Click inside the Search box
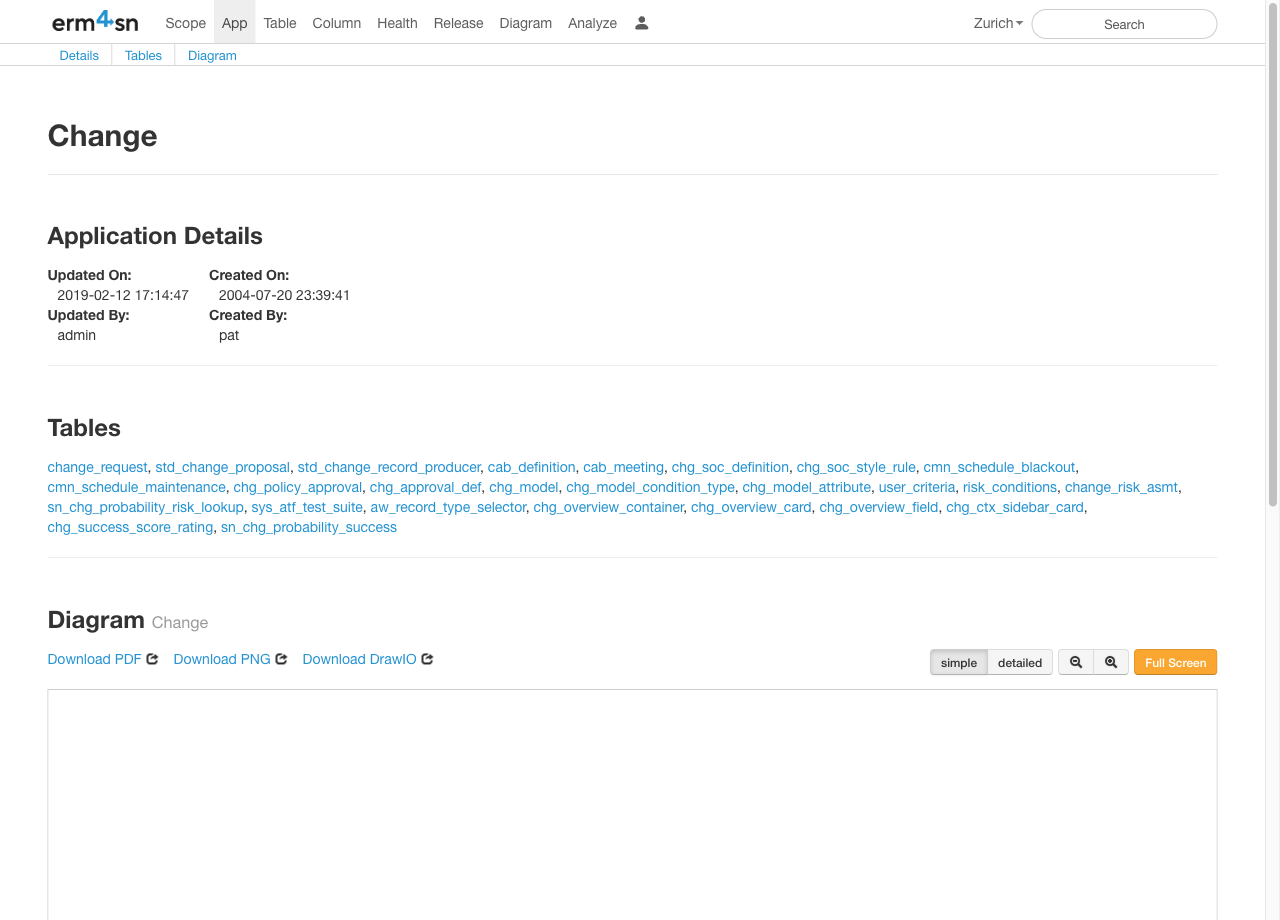This screenshot has height=920, width=1280. pyautogui.click(x=1124, y=24)
